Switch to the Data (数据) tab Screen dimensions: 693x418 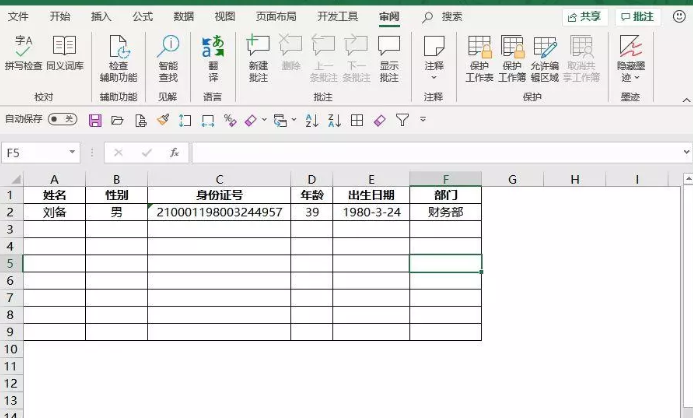coord(183,17)
